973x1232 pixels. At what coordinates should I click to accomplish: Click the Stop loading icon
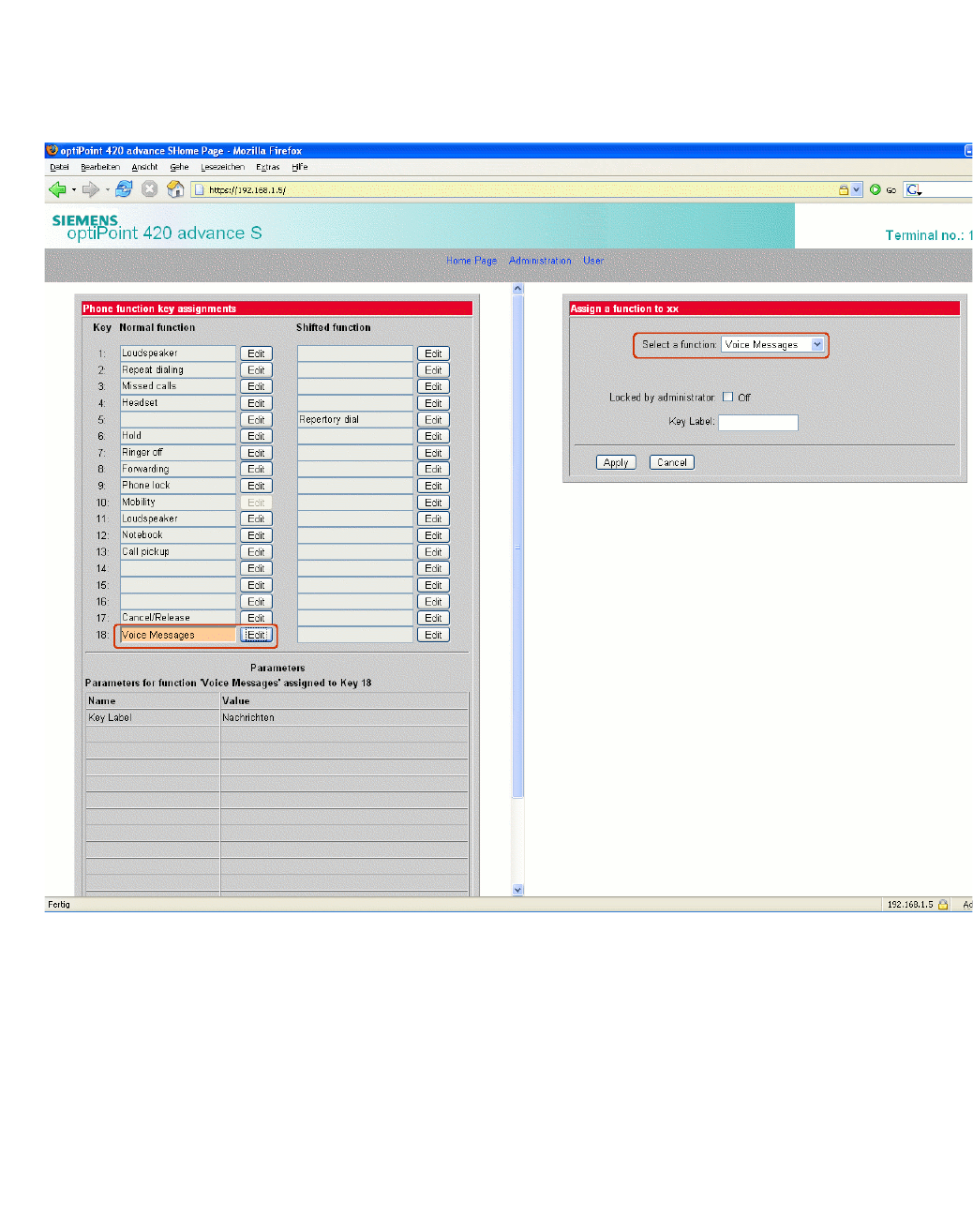(149, 189)
